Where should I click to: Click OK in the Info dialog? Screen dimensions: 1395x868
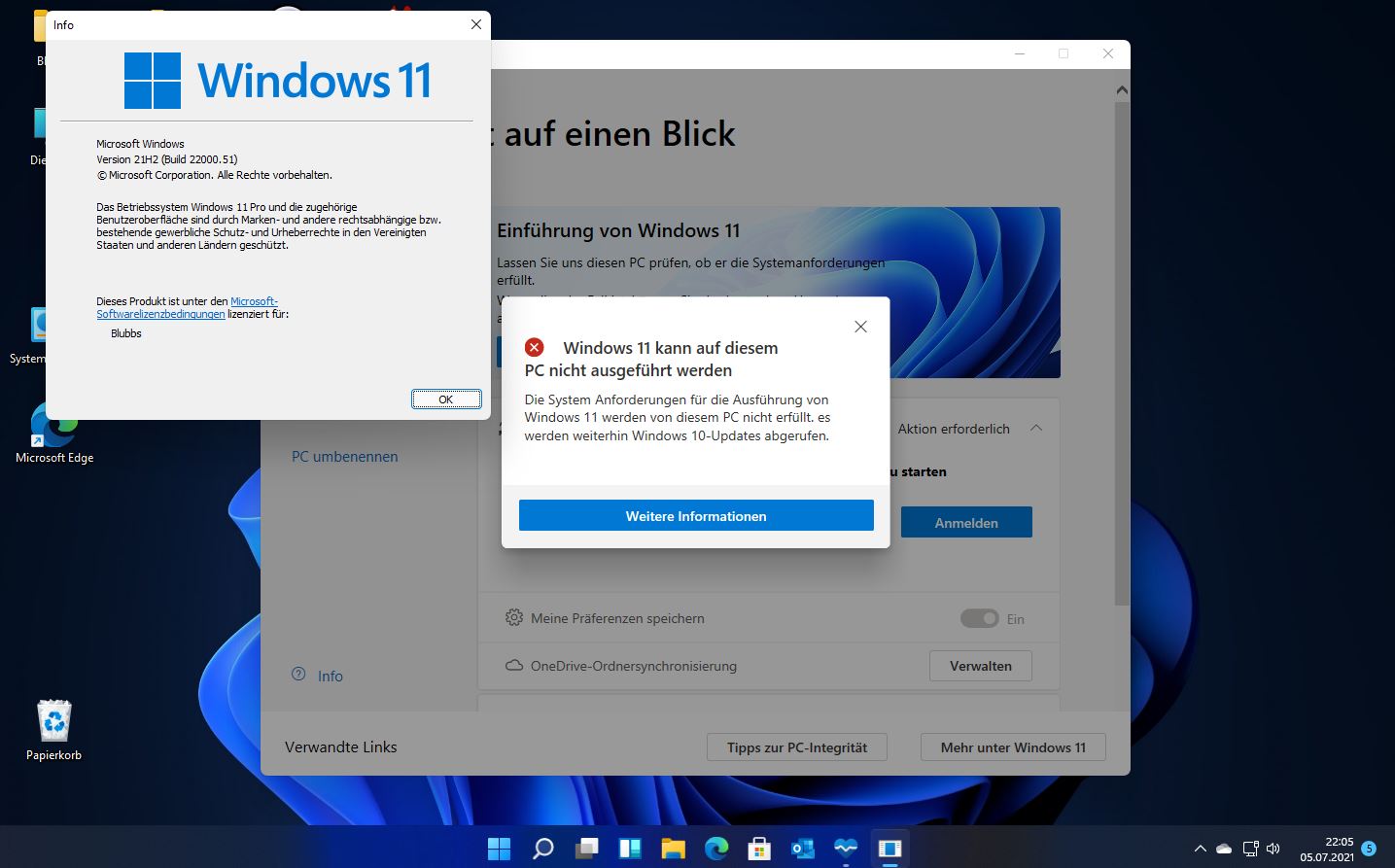[x=446, y=399]
